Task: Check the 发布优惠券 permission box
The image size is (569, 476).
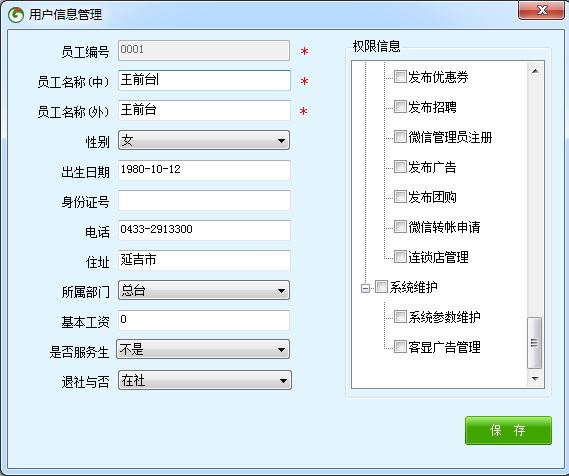Action: (x=400, y=77)
